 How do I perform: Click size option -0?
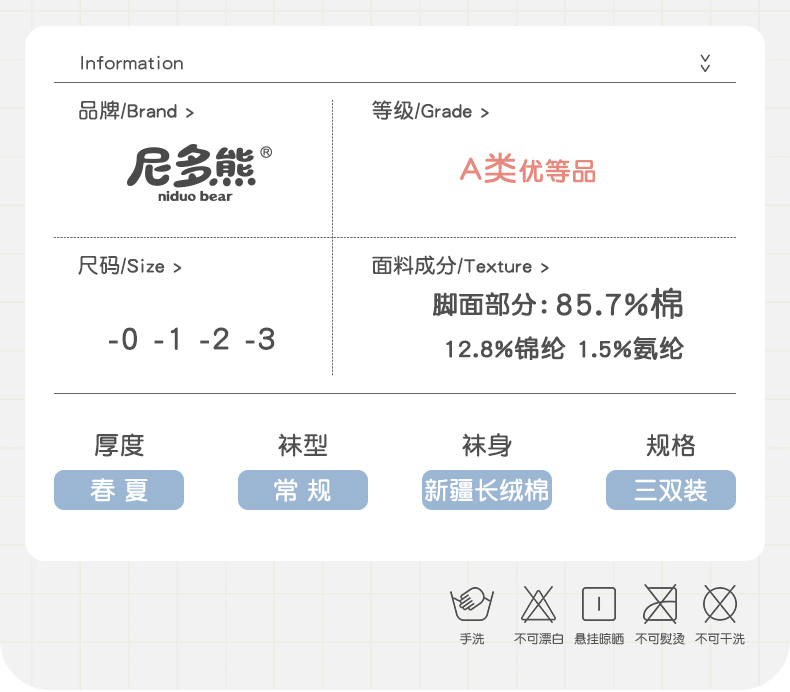[122, 339]
